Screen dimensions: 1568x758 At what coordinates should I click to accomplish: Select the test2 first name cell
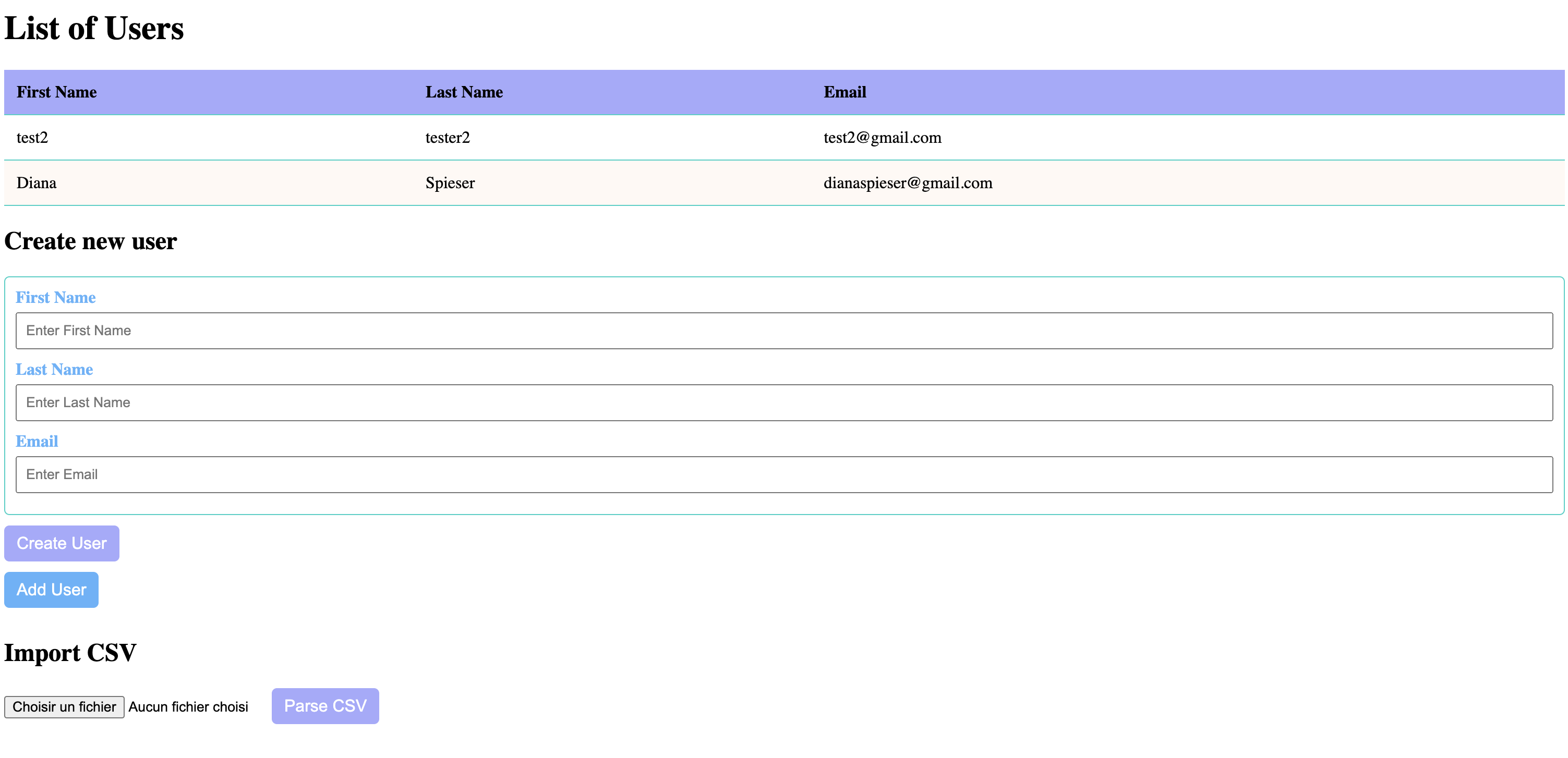pyautogui.click(x=32, y=138)
